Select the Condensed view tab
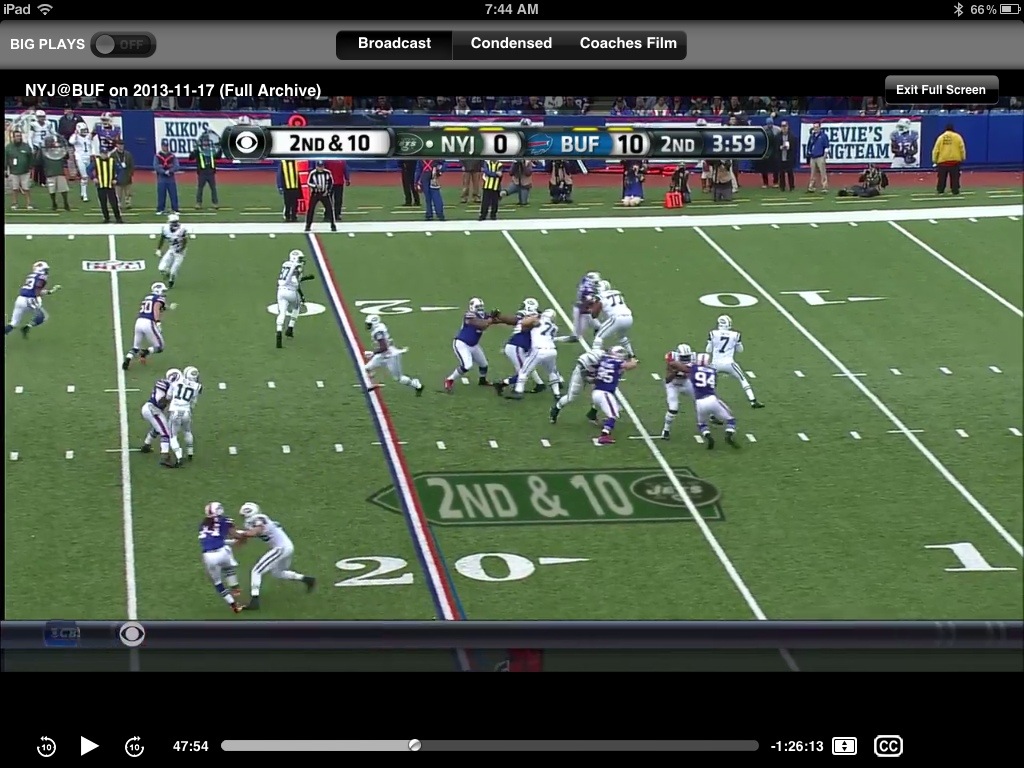 (x=511, y=44)
